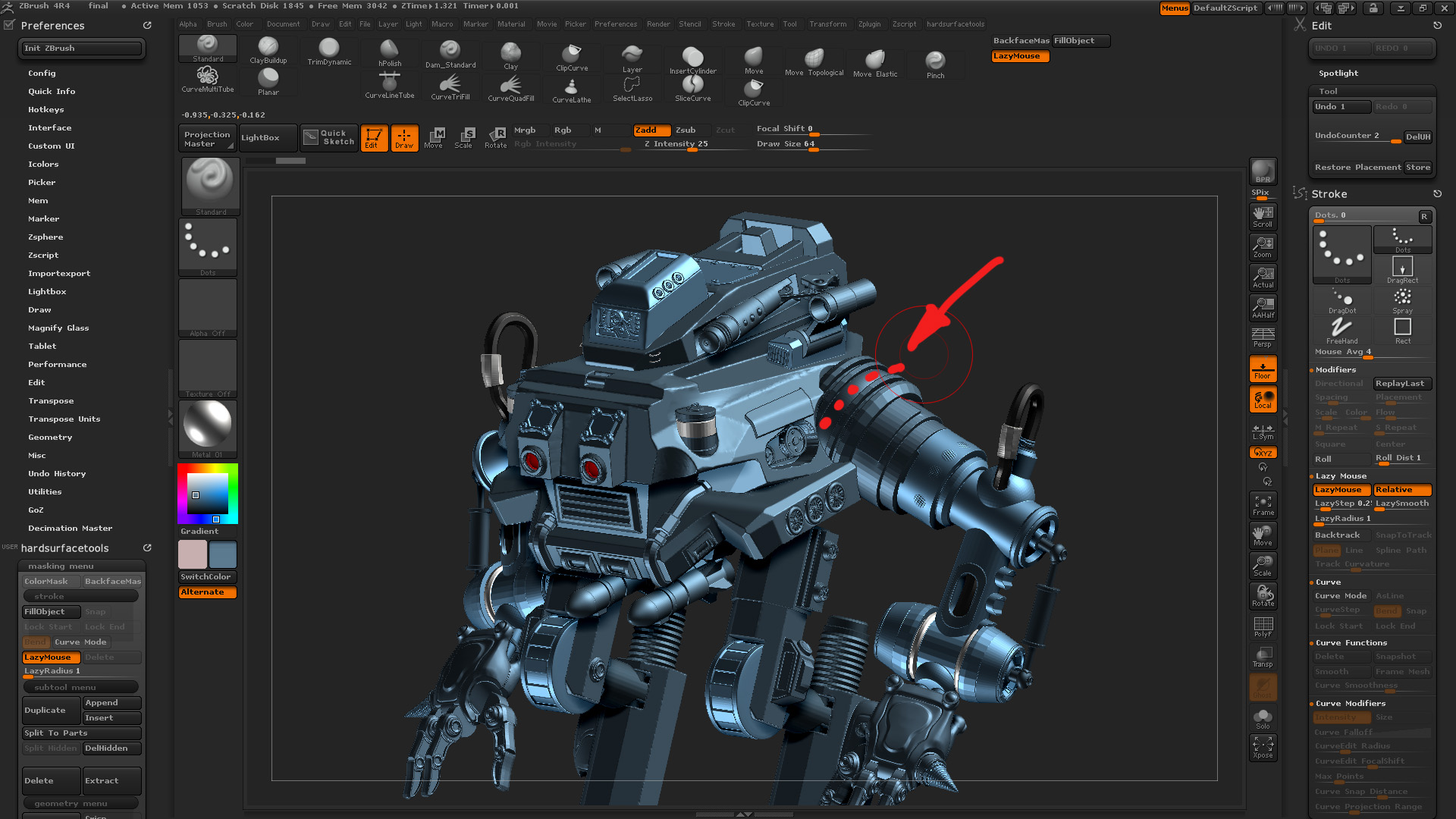The width and height of the screenshot is (1456, 819).
Task: Collapse the Lazy Mouse section
Action: pyautogui.click(x=1341, y=476)
